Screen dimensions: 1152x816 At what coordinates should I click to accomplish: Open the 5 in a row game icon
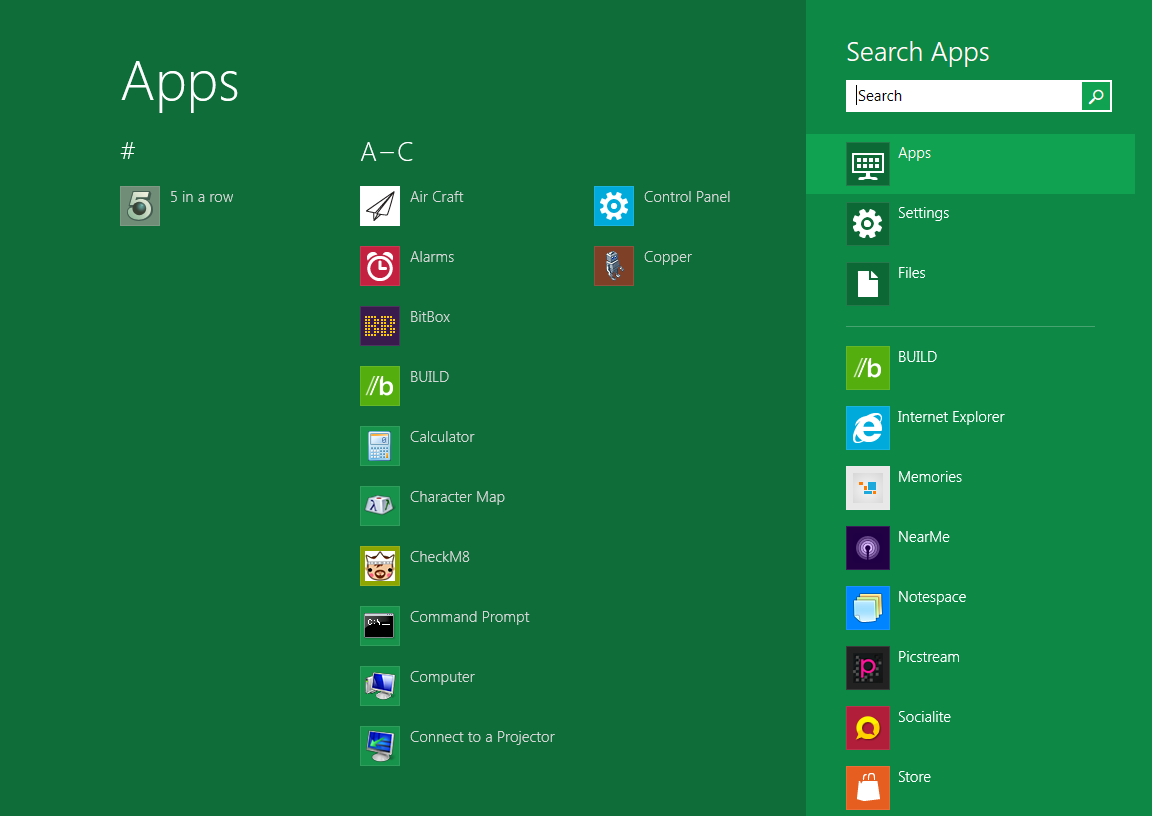140,206
